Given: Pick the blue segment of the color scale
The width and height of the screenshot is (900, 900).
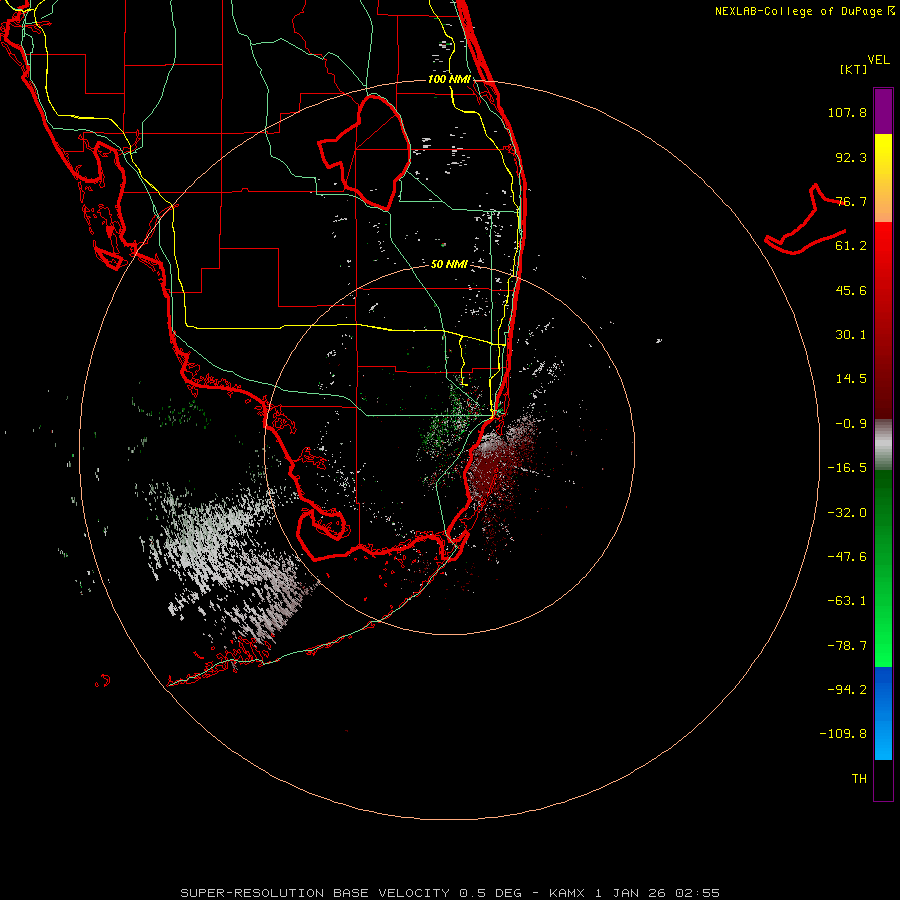Looking at the screenshot, I should click(883, 713).
